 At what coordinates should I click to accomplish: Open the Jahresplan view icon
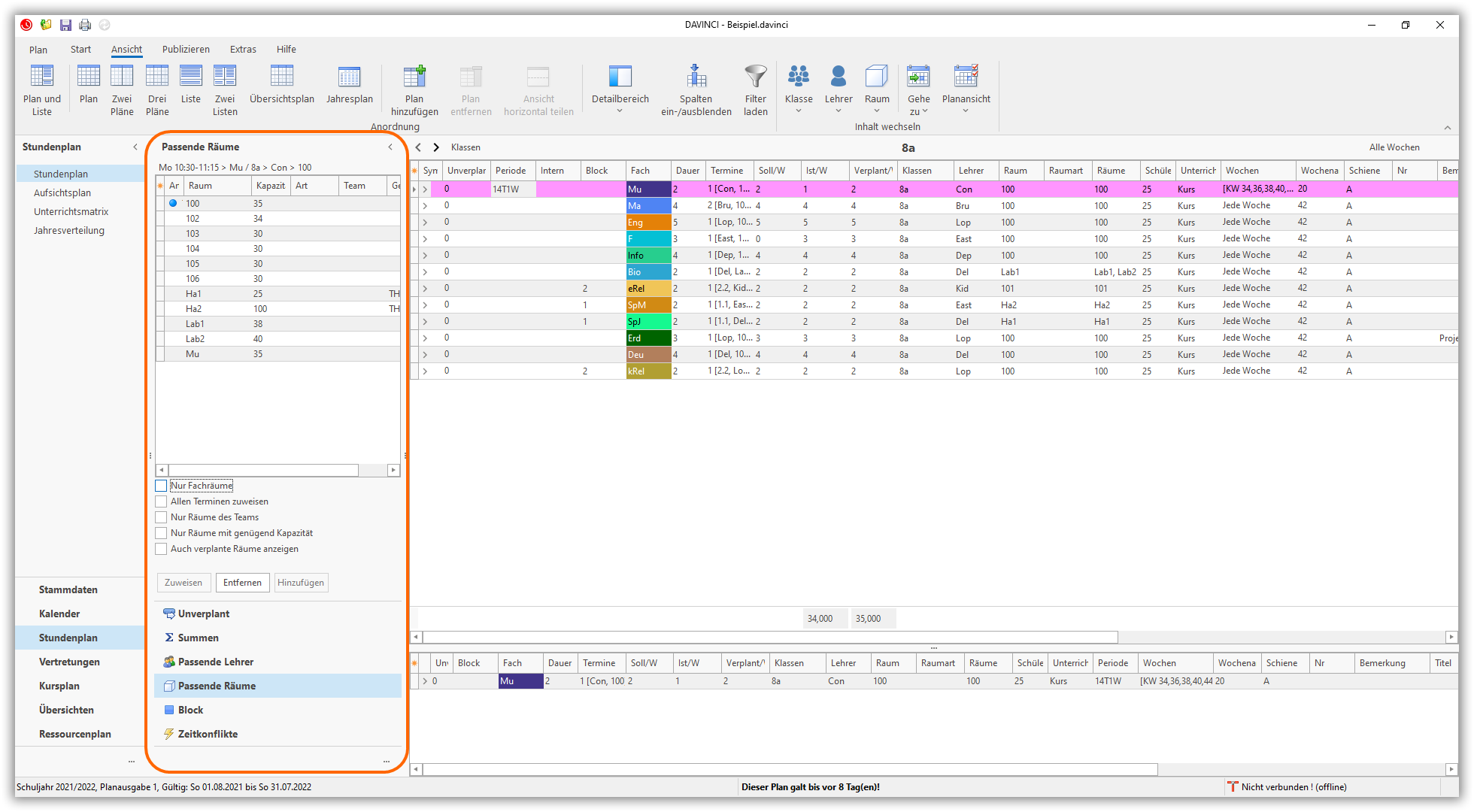coord(349,77)
